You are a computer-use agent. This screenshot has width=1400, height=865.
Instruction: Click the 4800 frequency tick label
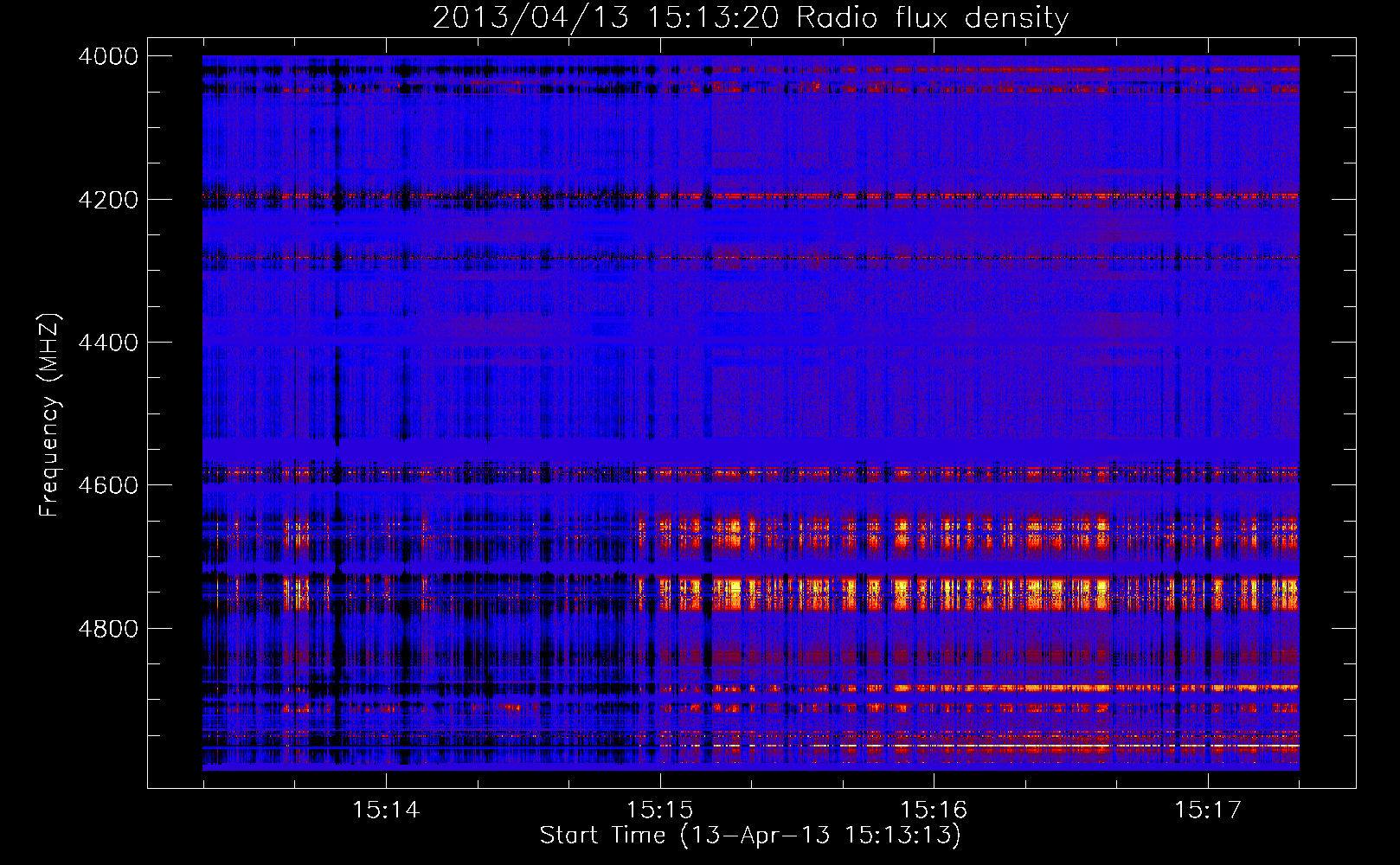(x=108, y=629)
